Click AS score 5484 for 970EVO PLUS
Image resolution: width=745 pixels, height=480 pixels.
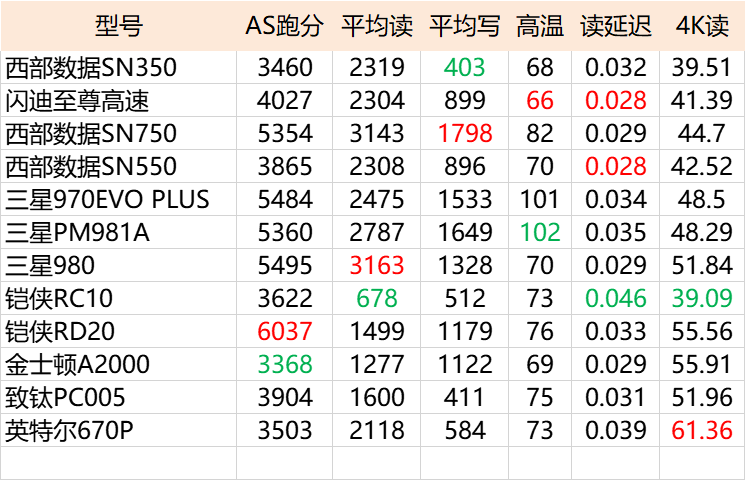285,200
